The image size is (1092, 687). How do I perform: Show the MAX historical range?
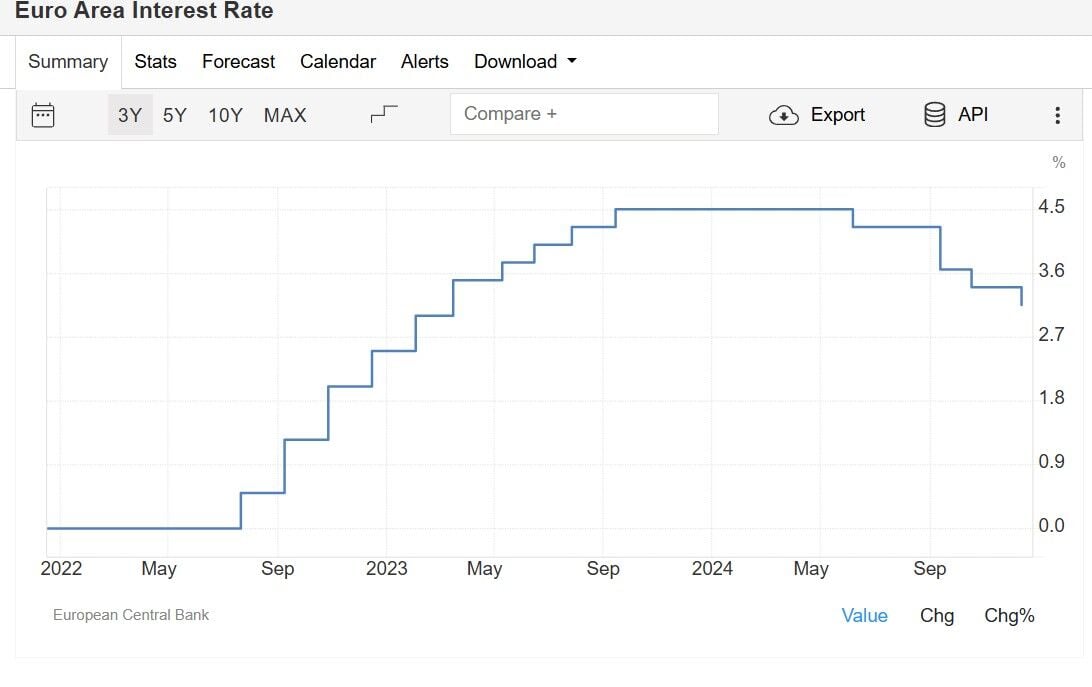[285, 115]
